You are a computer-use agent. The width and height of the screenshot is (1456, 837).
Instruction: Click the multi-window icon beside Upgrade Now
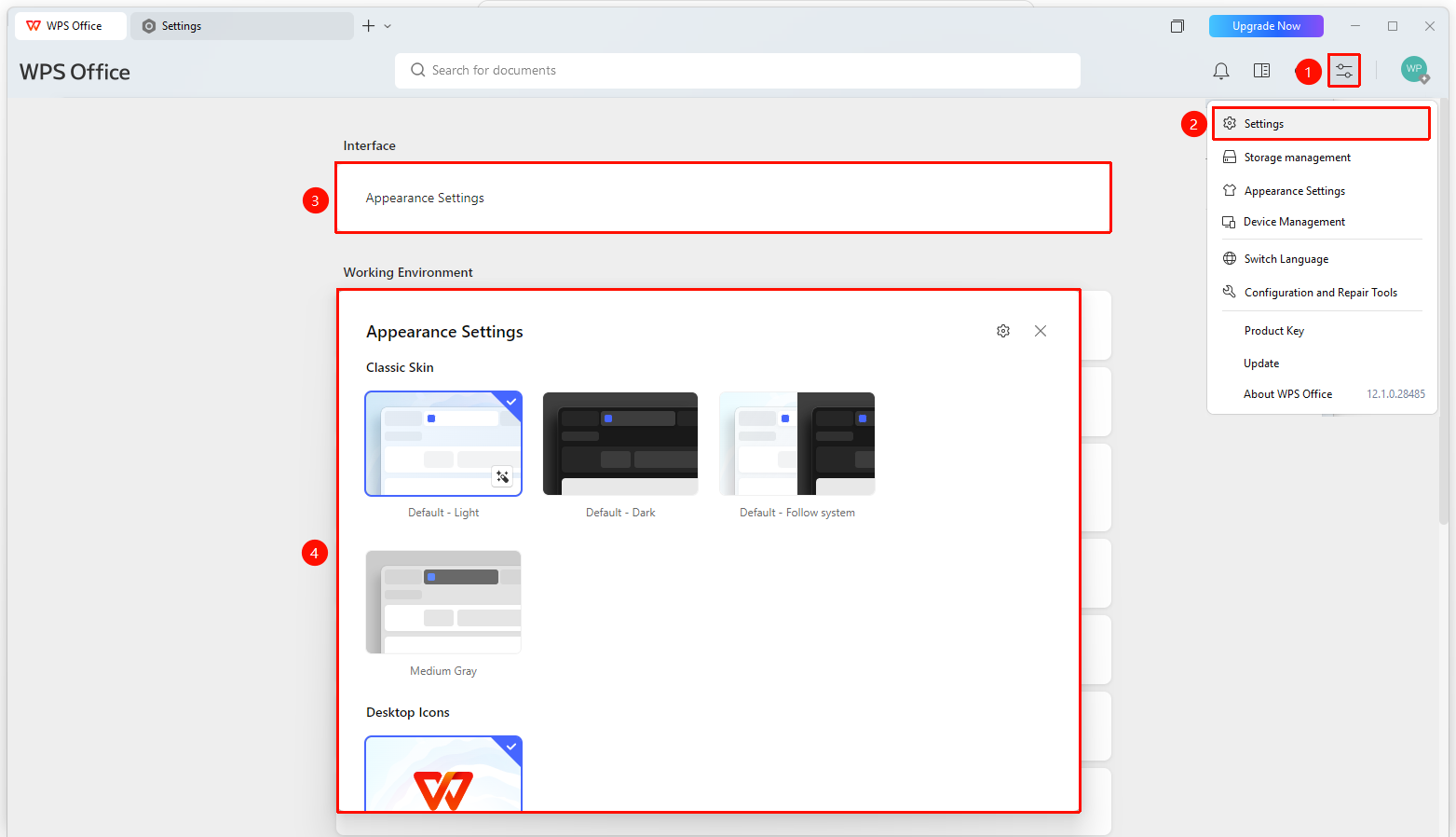click(1177, 26)
